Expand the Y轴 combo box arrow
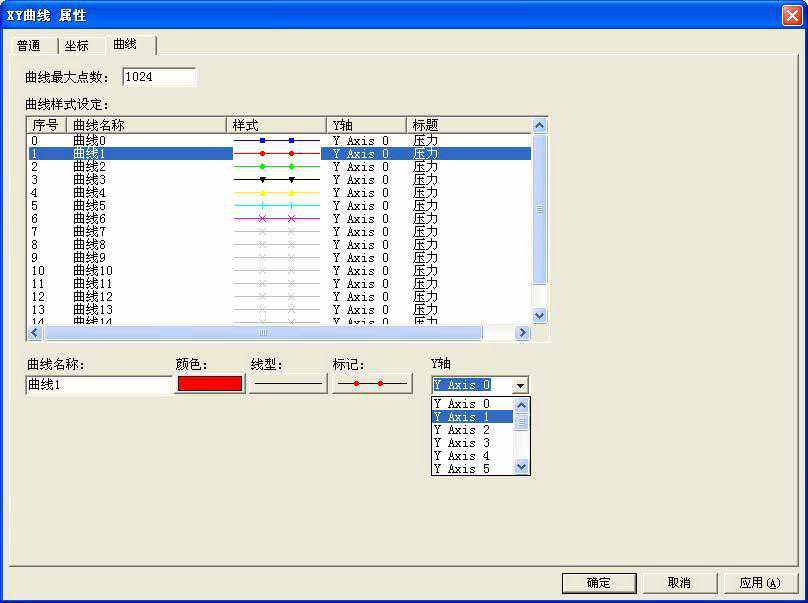 coord(520,385)
